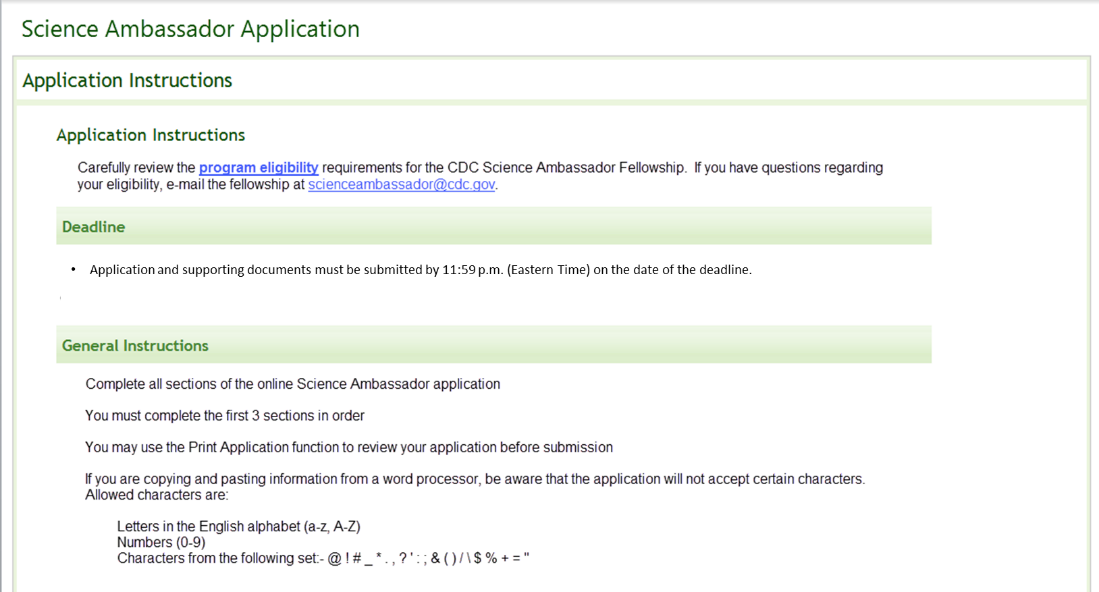Click the 'Complete all sections' instruction line

pos(292,384)
